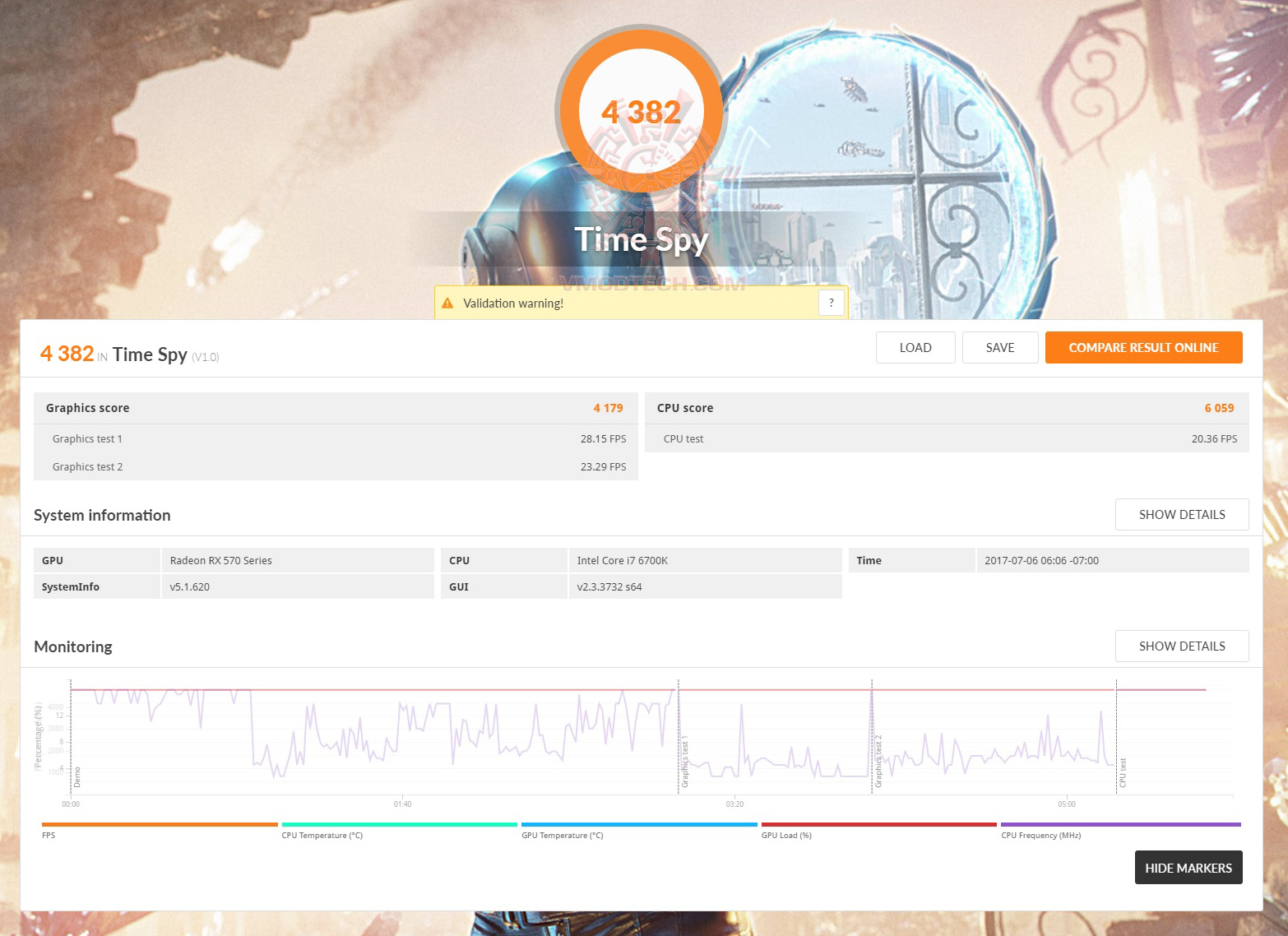This screenshot has width=1288, height=936.
Task: Click the 23.29 FPS result value
Action: pyautogui.click(x=603, y=466)
